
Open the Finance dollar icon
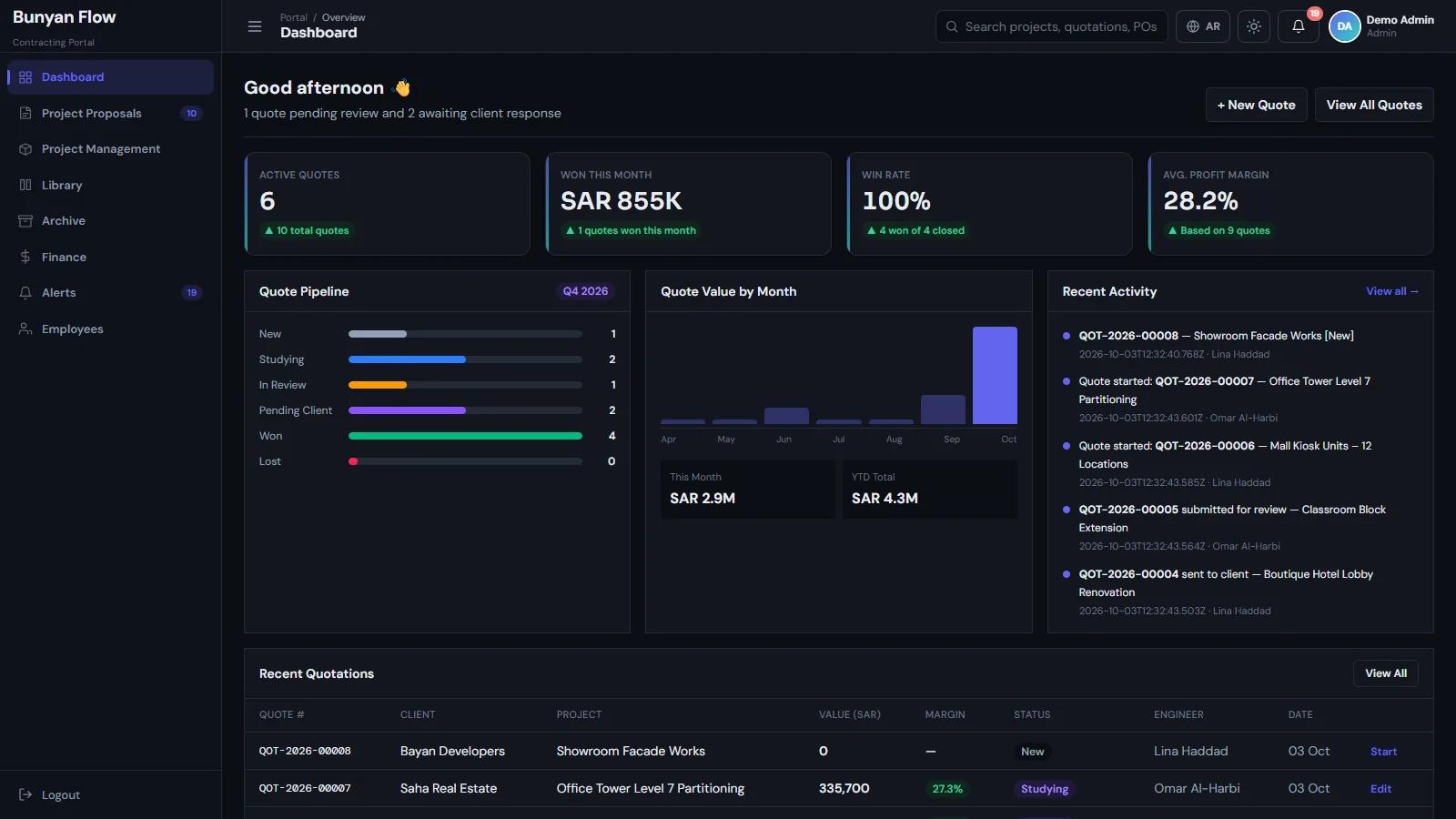25,257
